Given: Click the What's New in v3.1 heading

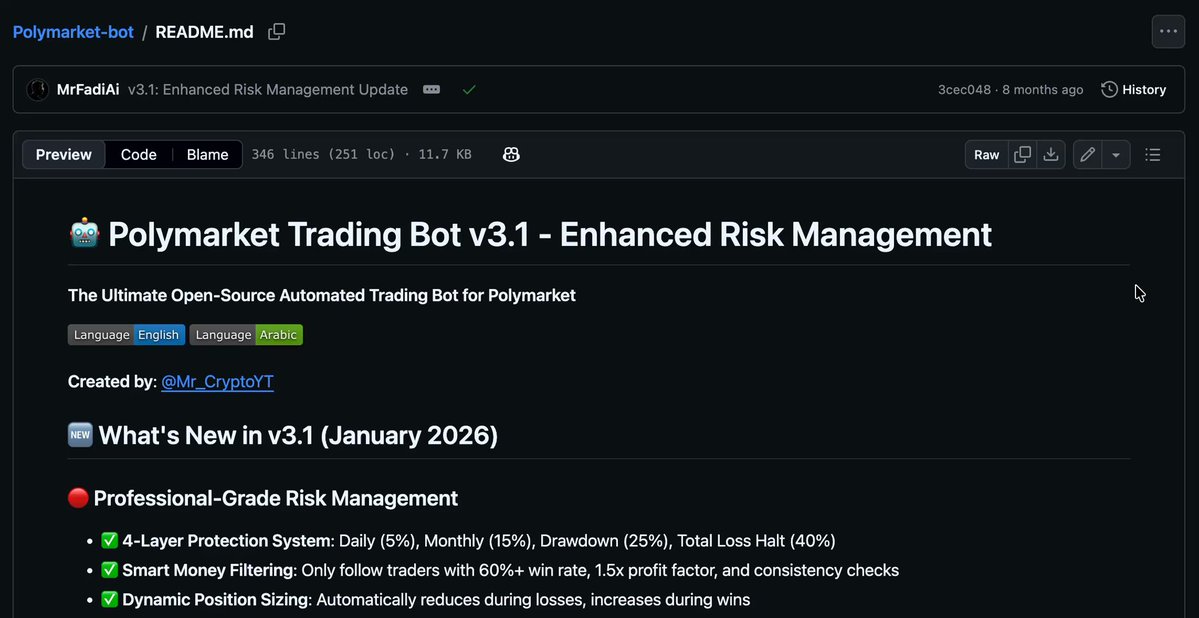Looking at the screenshot, I should (x=283, y=436).
